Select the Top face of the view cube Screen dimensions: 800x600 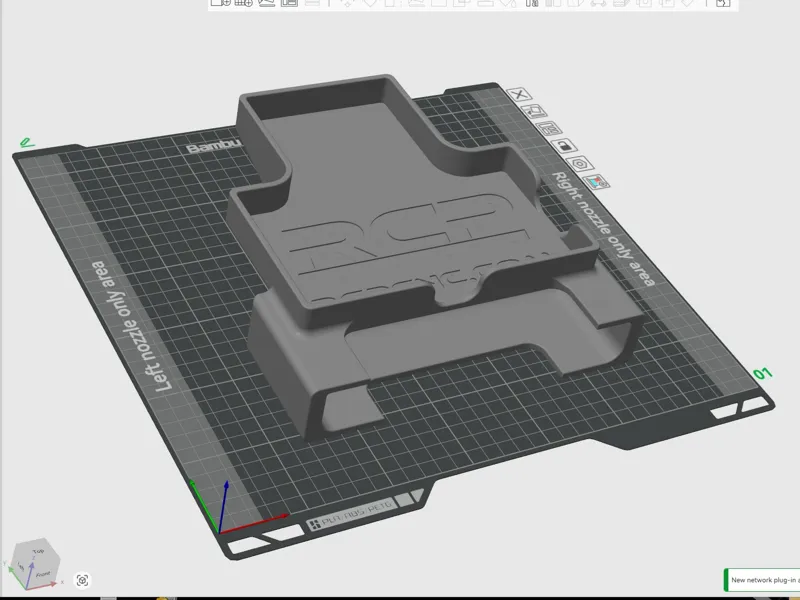click(x=39, y=552)
